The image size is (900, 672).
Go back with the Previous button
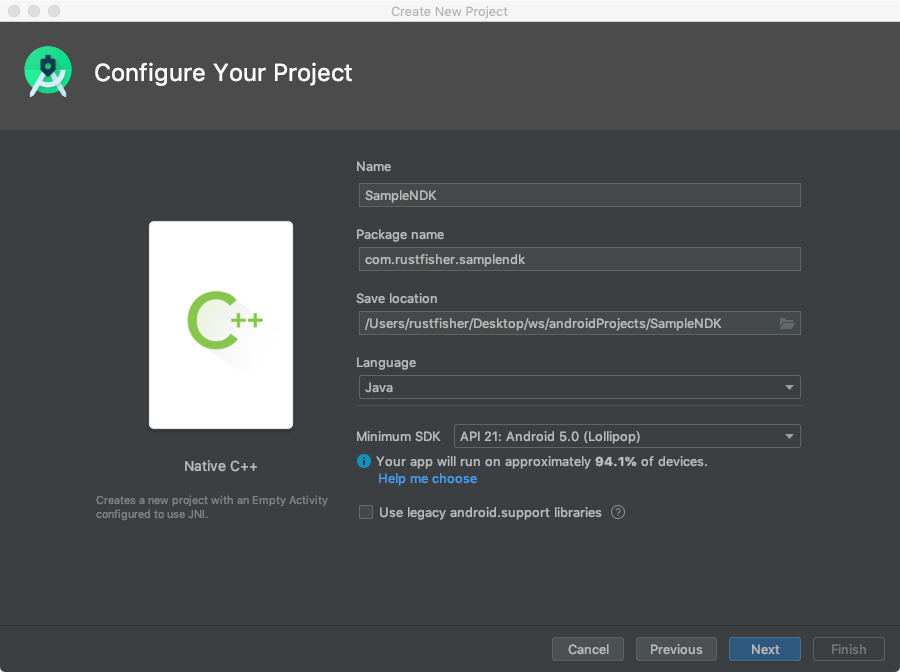[676, 649]
